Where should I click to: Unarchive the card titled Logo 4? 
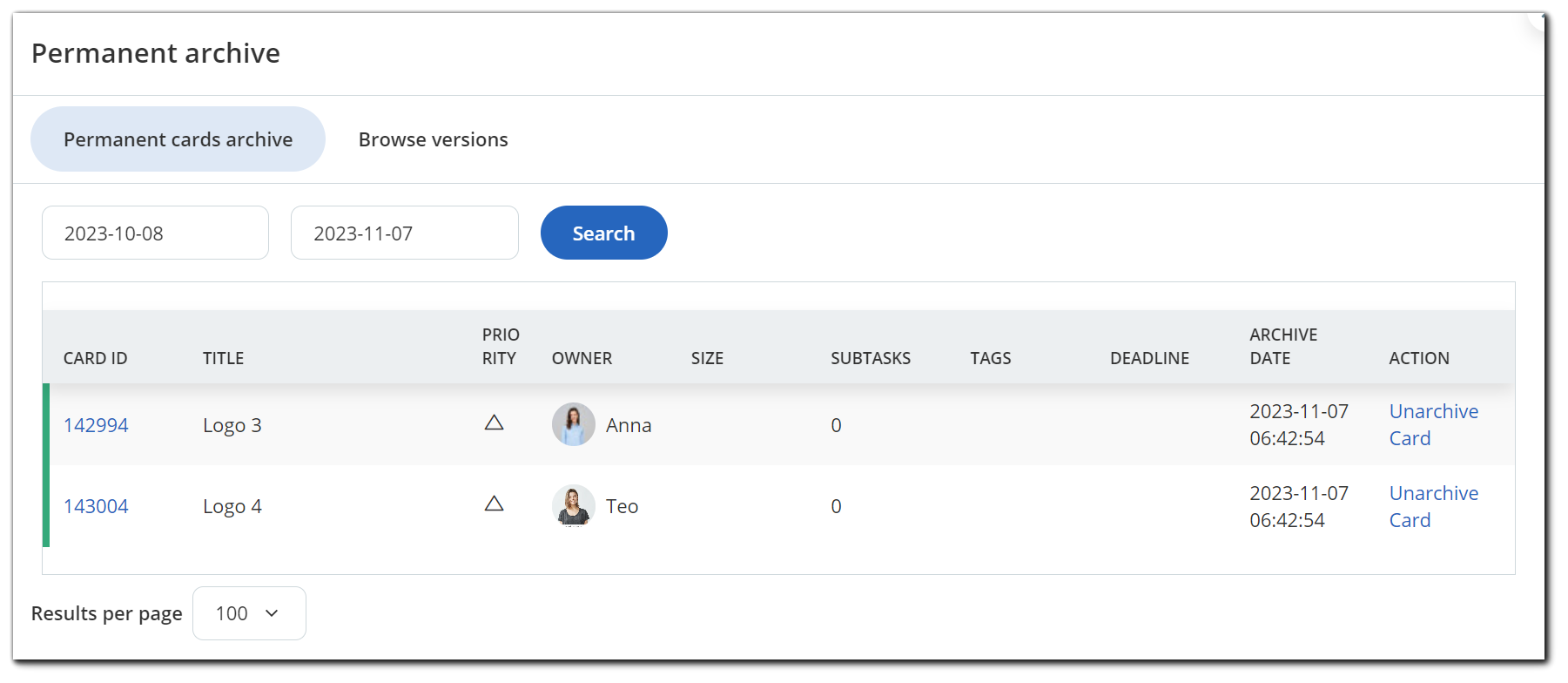[x=1433, y=506]
